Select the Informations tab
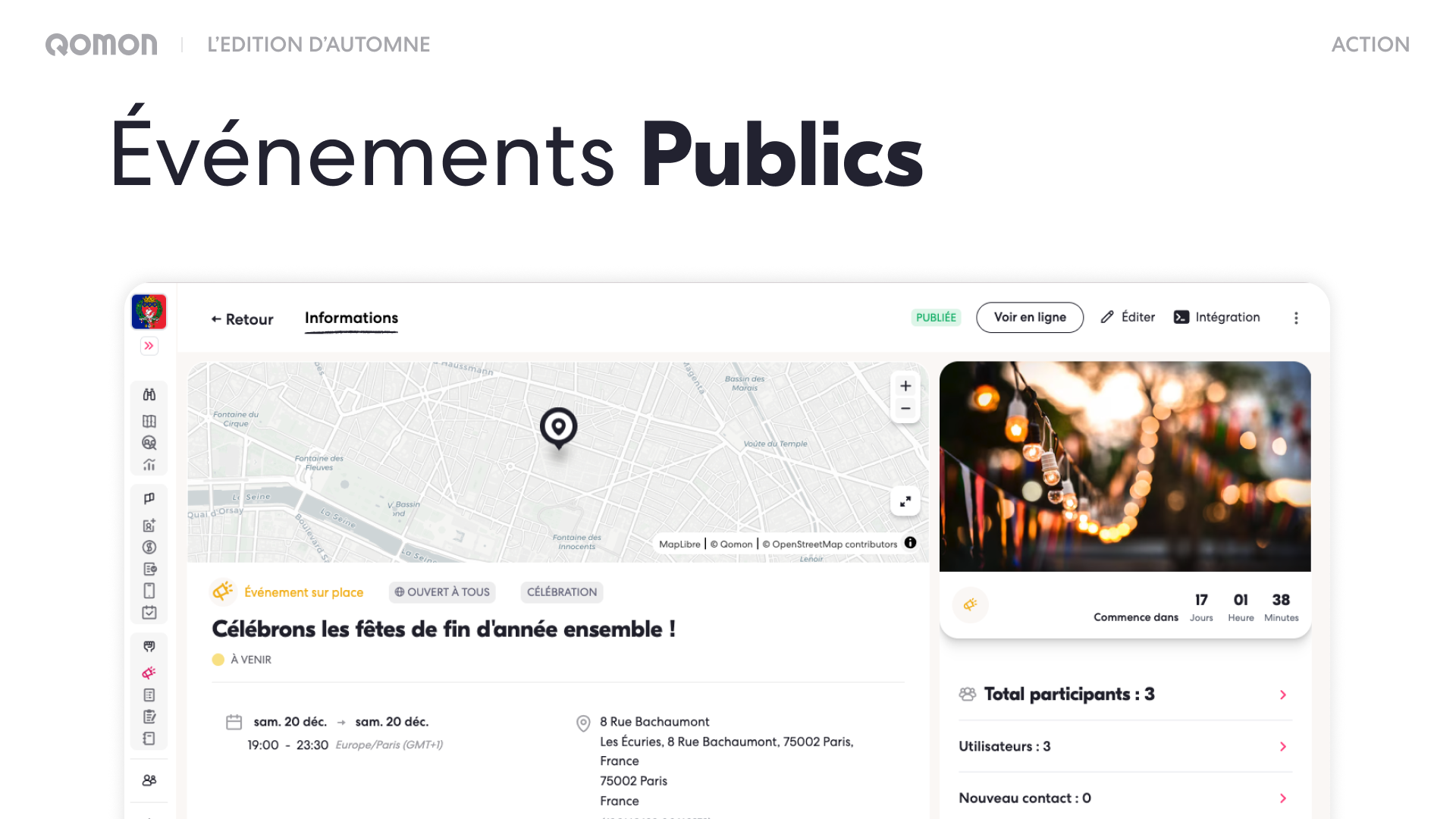The height and width of the screenshot is (819, 1456). 351,318
